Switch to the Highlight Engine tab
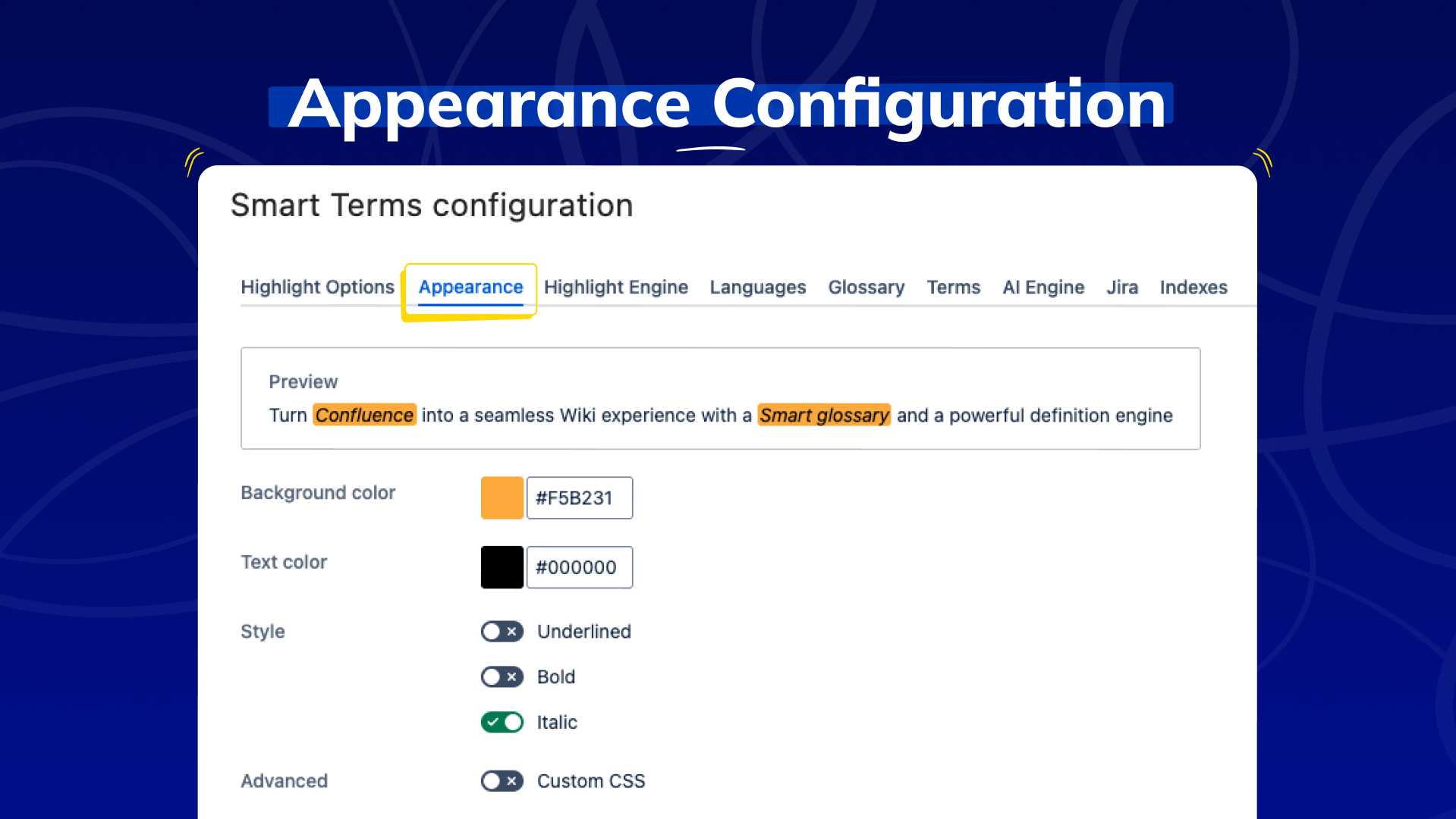Screen dimensions: 1456x819 point(615,287)
